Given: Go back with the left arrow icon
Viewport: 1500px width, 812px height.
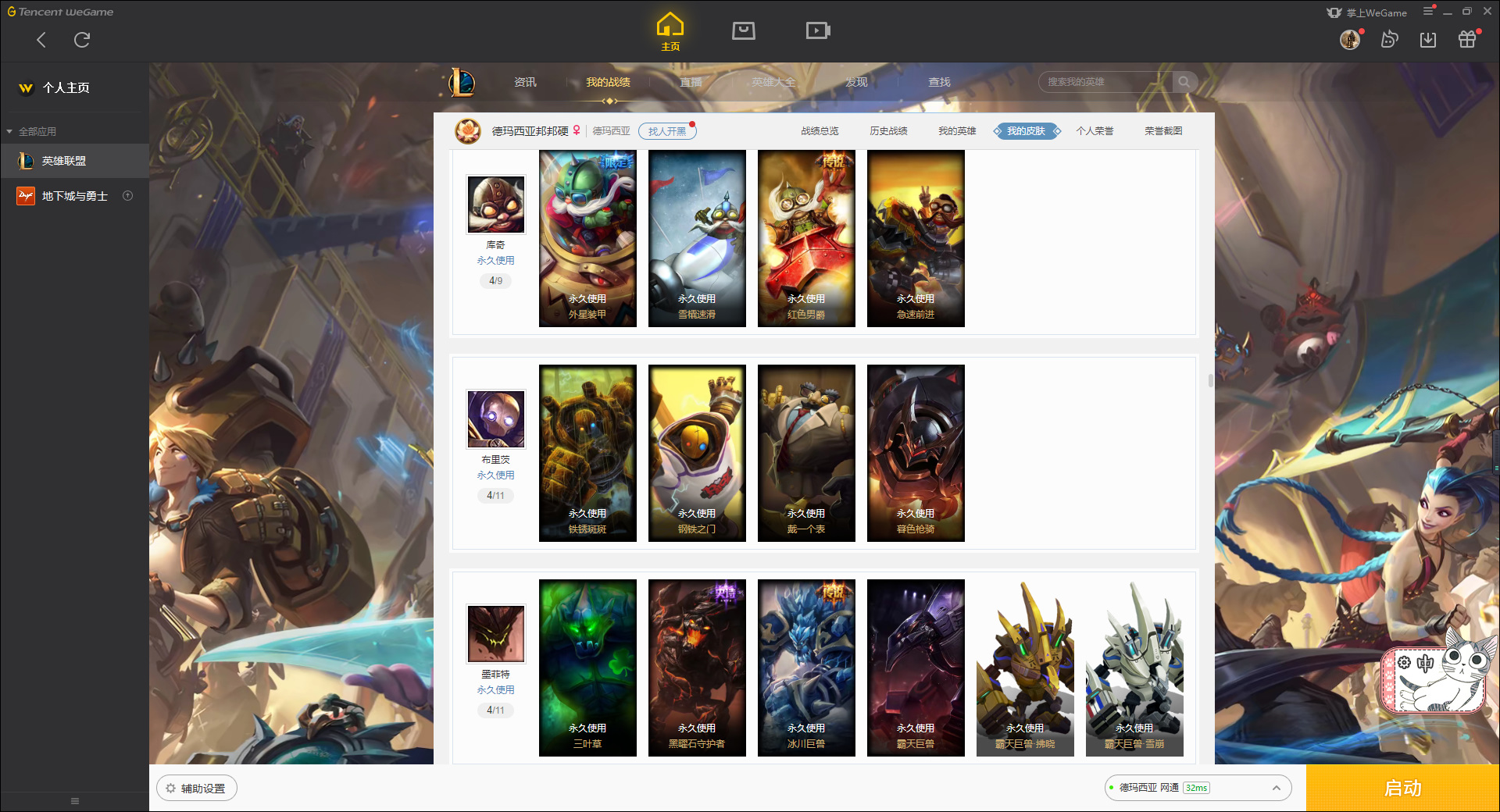Looking at the screenshot, I should 41,40.
